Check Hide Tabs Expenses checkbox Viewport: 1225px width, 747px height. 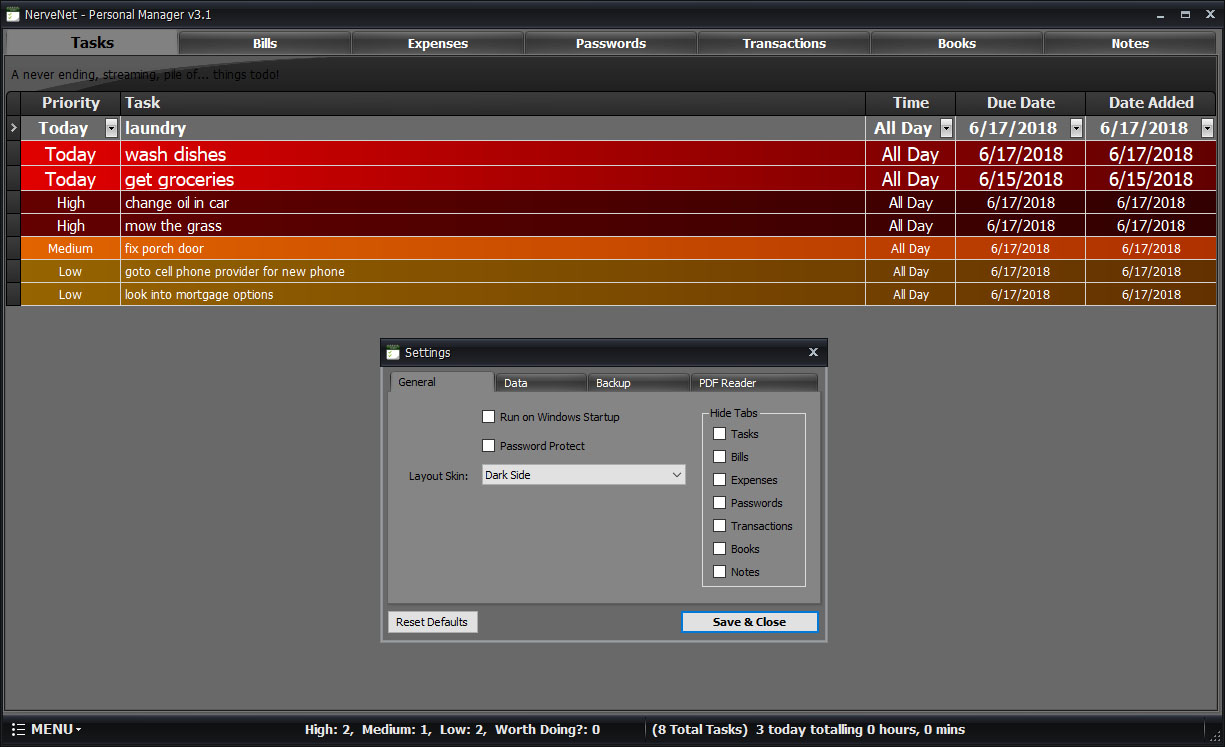(x=719, y=480)
